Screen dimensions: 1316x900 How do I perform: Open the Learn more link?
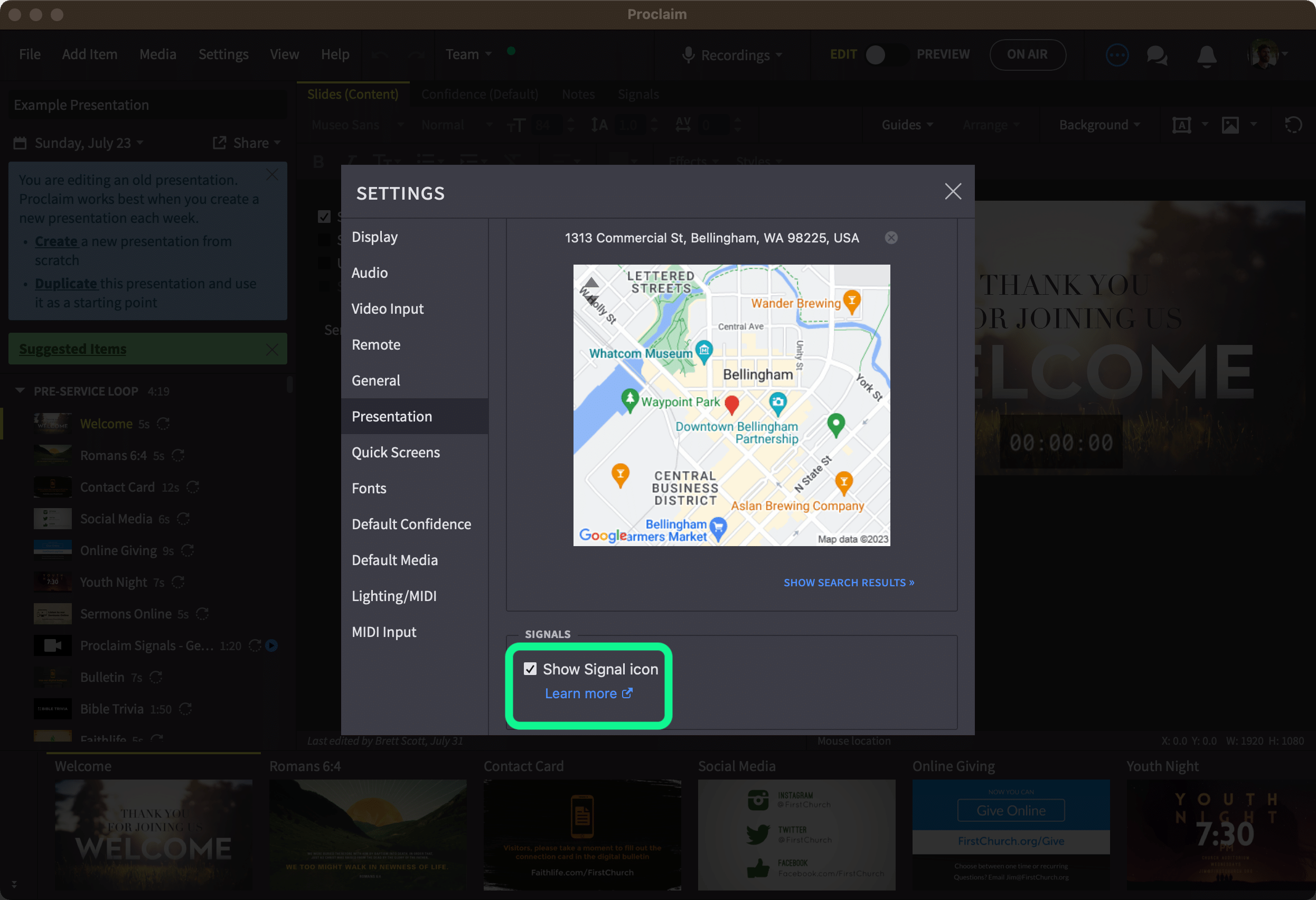(x=588, y=693)
